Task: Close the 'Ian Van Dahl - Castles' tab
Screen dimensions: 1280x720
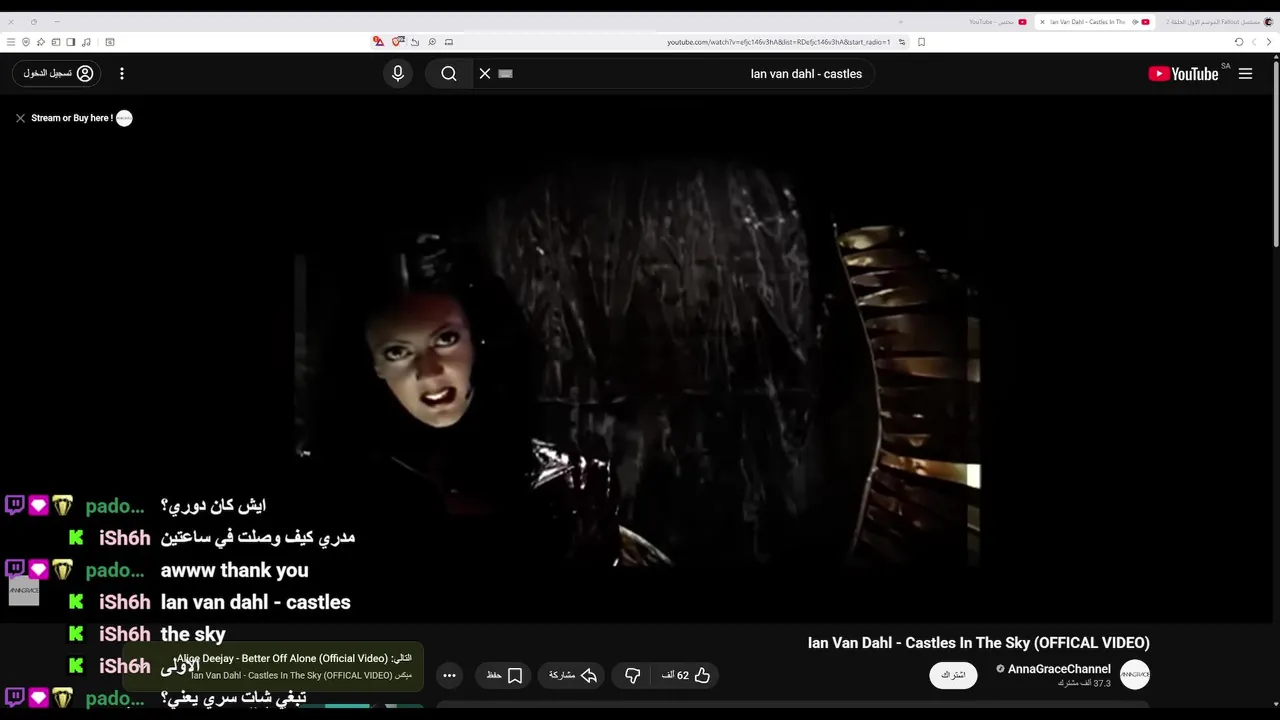Action: pyautogui.click(x=1043, y=22)
